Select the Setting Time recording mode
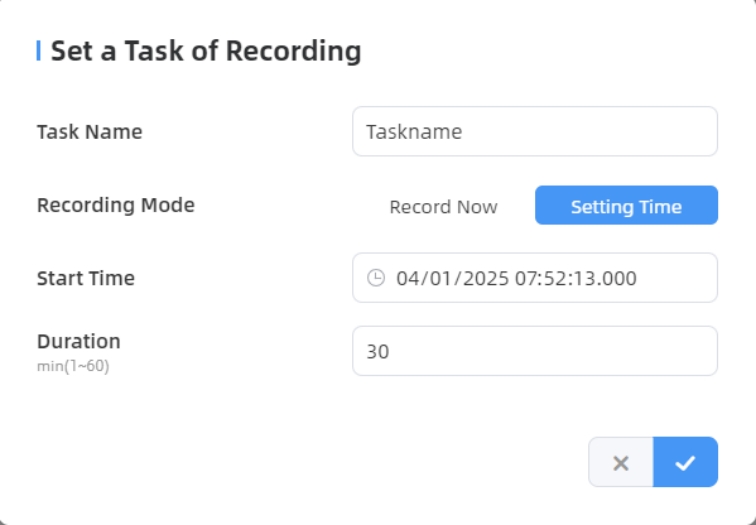The image size is (756, 525). click(626, 205)
